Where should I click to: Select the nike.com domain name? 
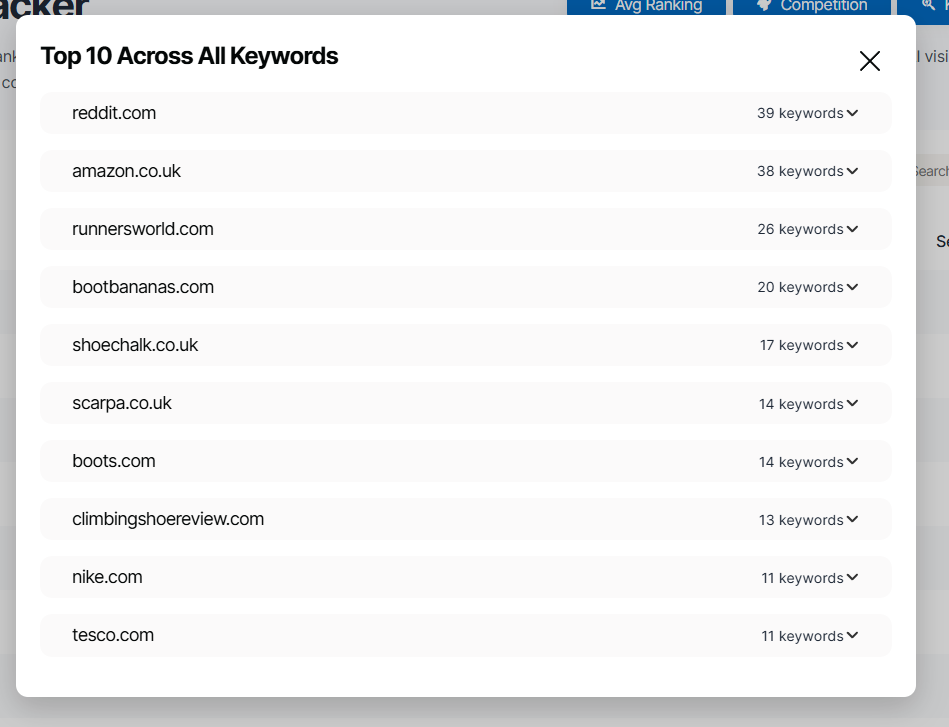107,578
